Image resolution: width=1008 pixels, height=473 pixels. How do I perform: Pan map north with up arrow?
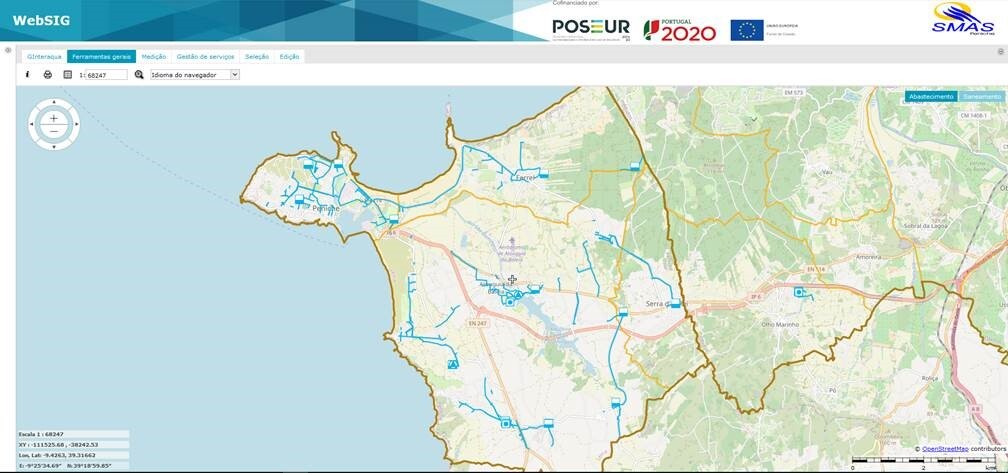(x=54, y=103)
